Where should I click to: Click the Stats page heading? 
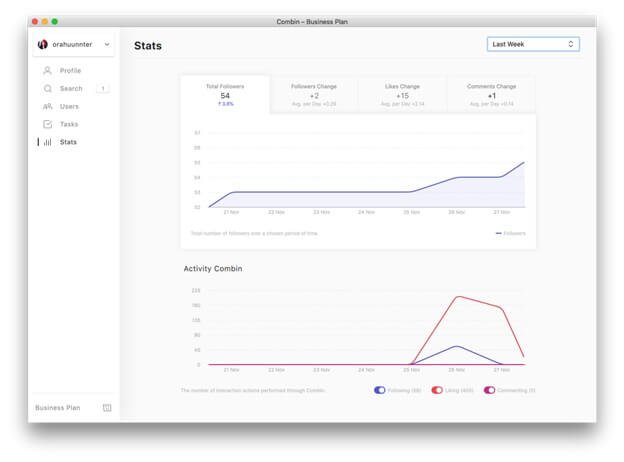click(x=148, y=46)
